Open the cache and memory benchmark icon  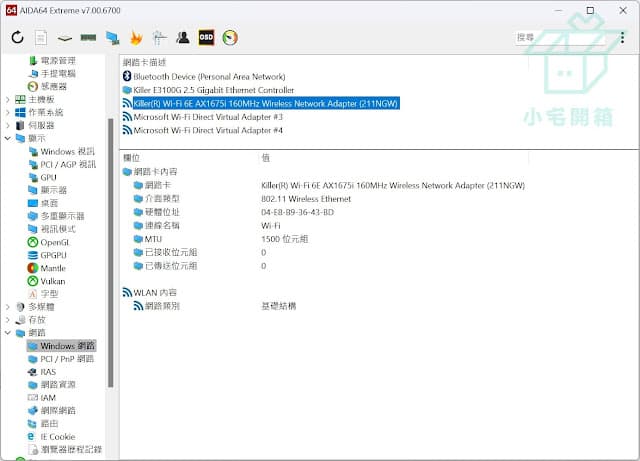[88, 38]
